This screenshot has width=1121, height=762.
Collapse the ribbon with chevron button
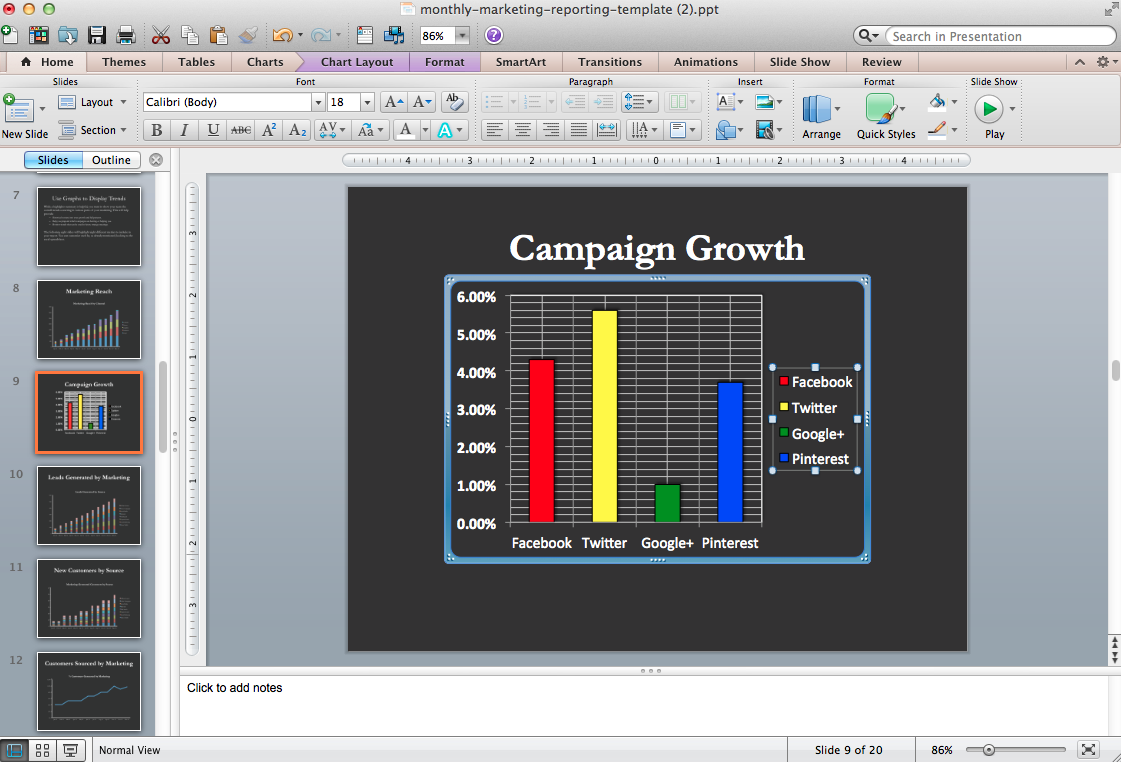pyautogui.click(x=1080, y=62)
